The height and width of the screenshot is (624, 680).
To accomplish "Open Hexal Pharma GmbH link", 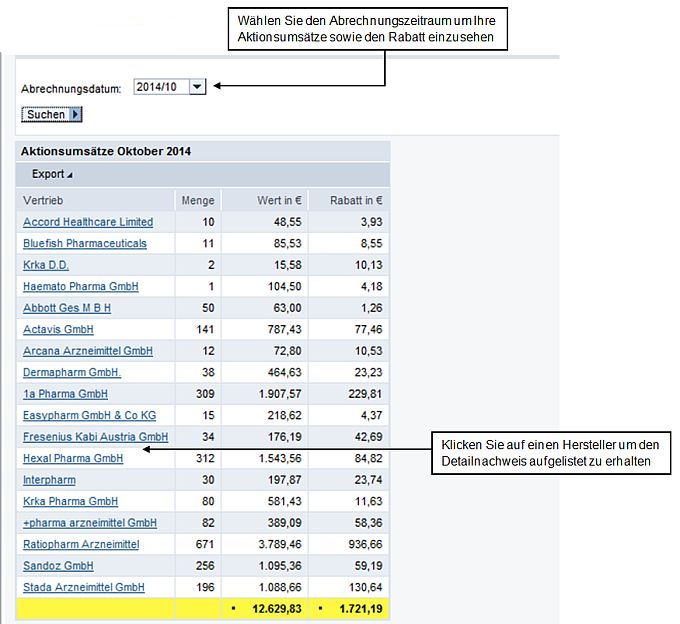I will click(x=73, y=458).
